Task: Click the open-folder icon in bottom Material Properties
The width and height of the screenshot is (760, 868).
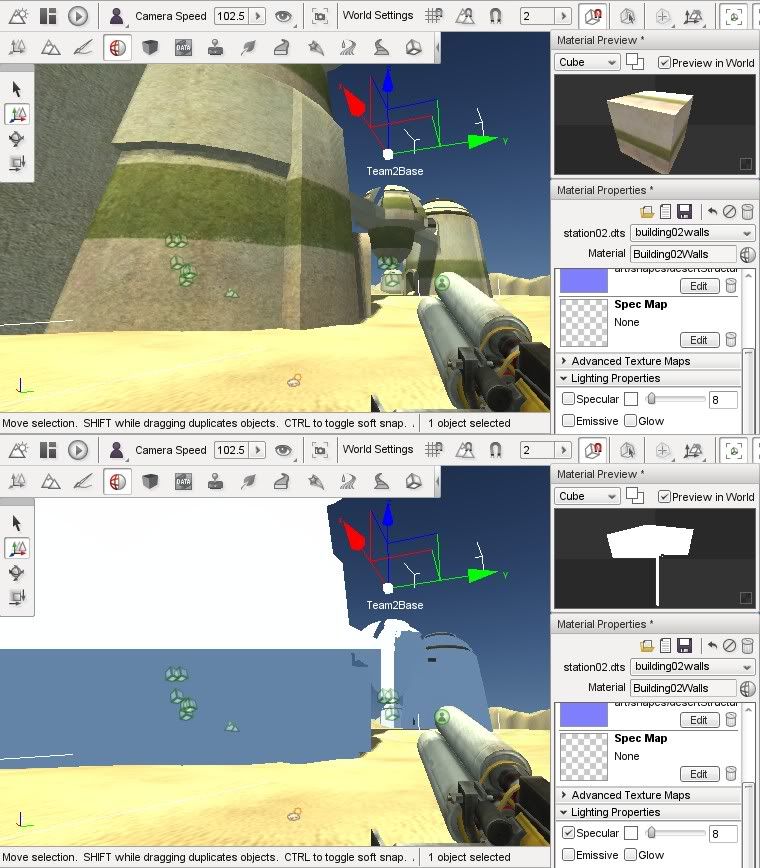Action: (x=647, y=646)
